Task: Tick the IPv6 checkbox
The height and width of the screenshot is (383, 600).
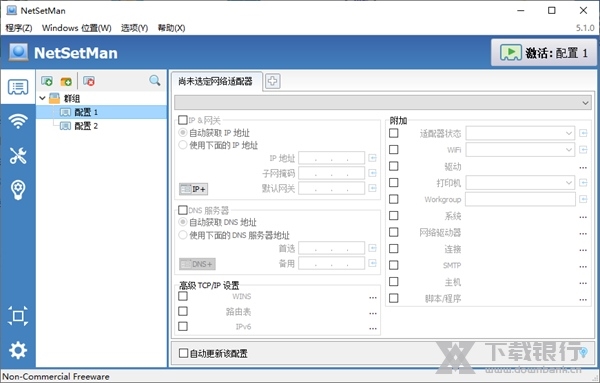Action: (x=183, y=326)
